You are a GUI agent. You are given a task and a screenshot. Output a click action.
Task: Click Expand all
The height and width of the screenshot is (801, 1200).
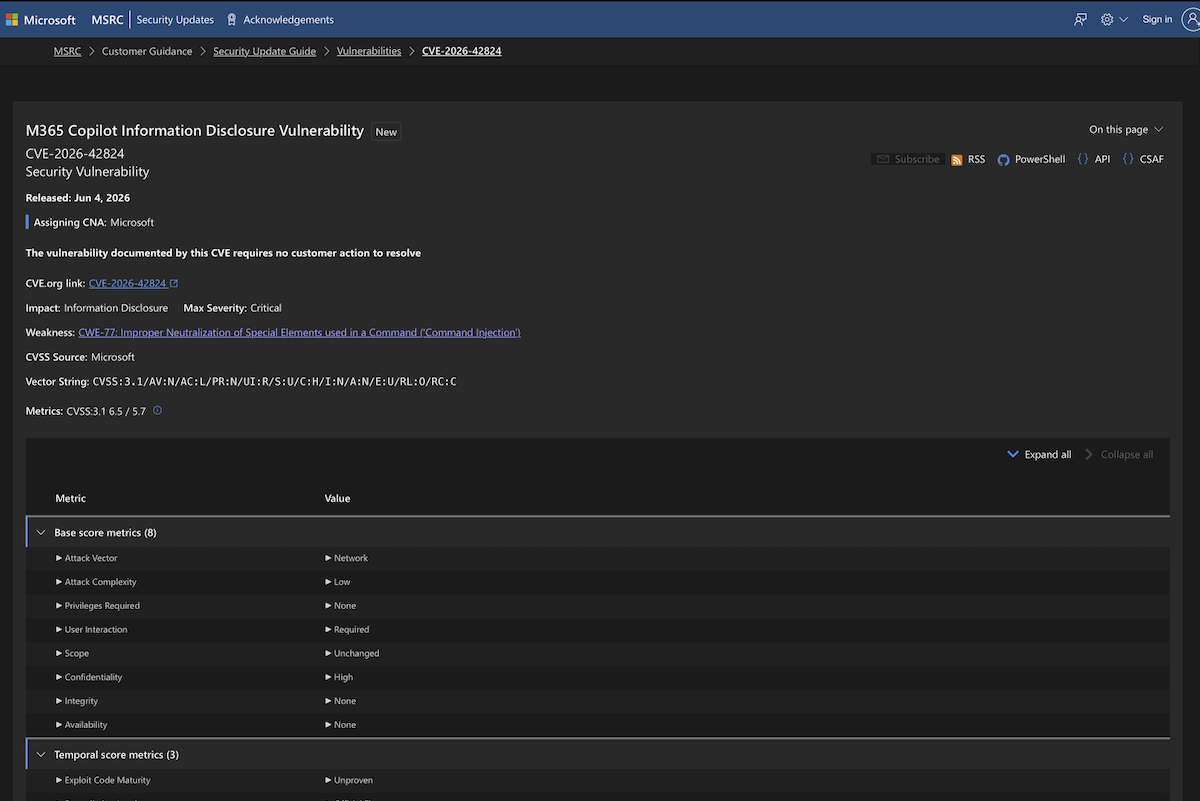1039,455
